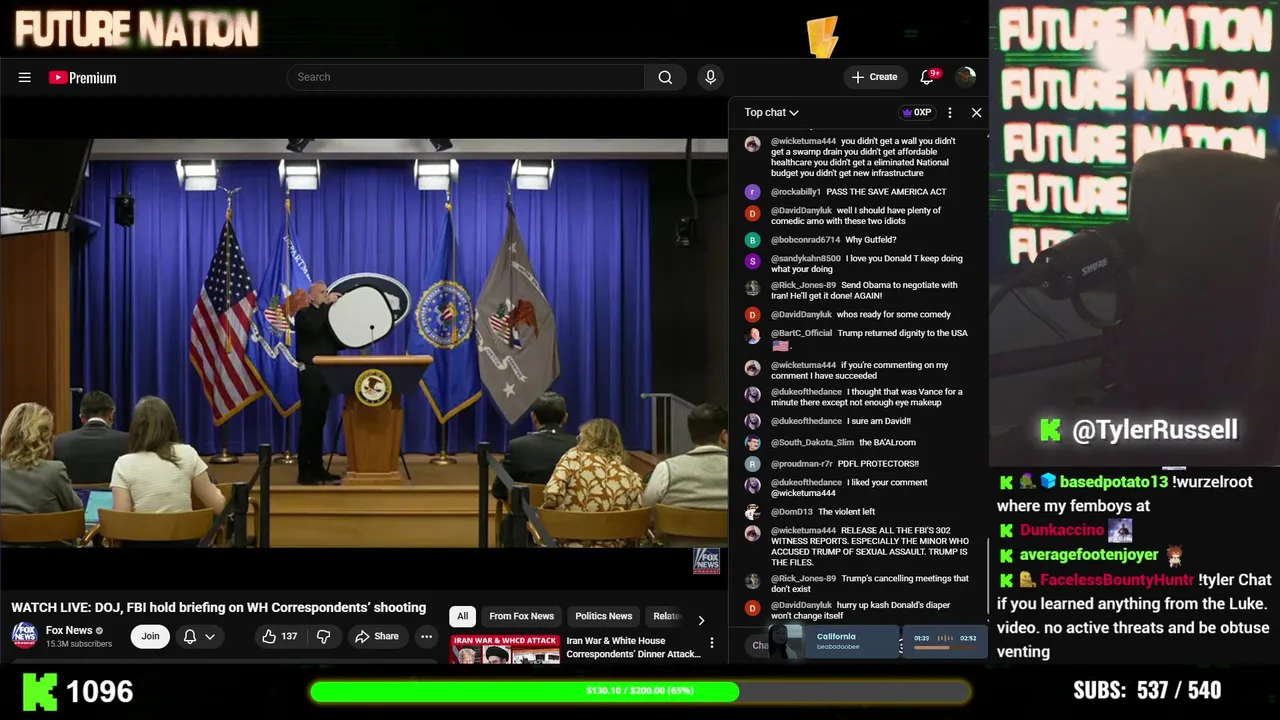Like the video with thumbs up
Screen dimensions: 1280x720
[x=269, y=636]
